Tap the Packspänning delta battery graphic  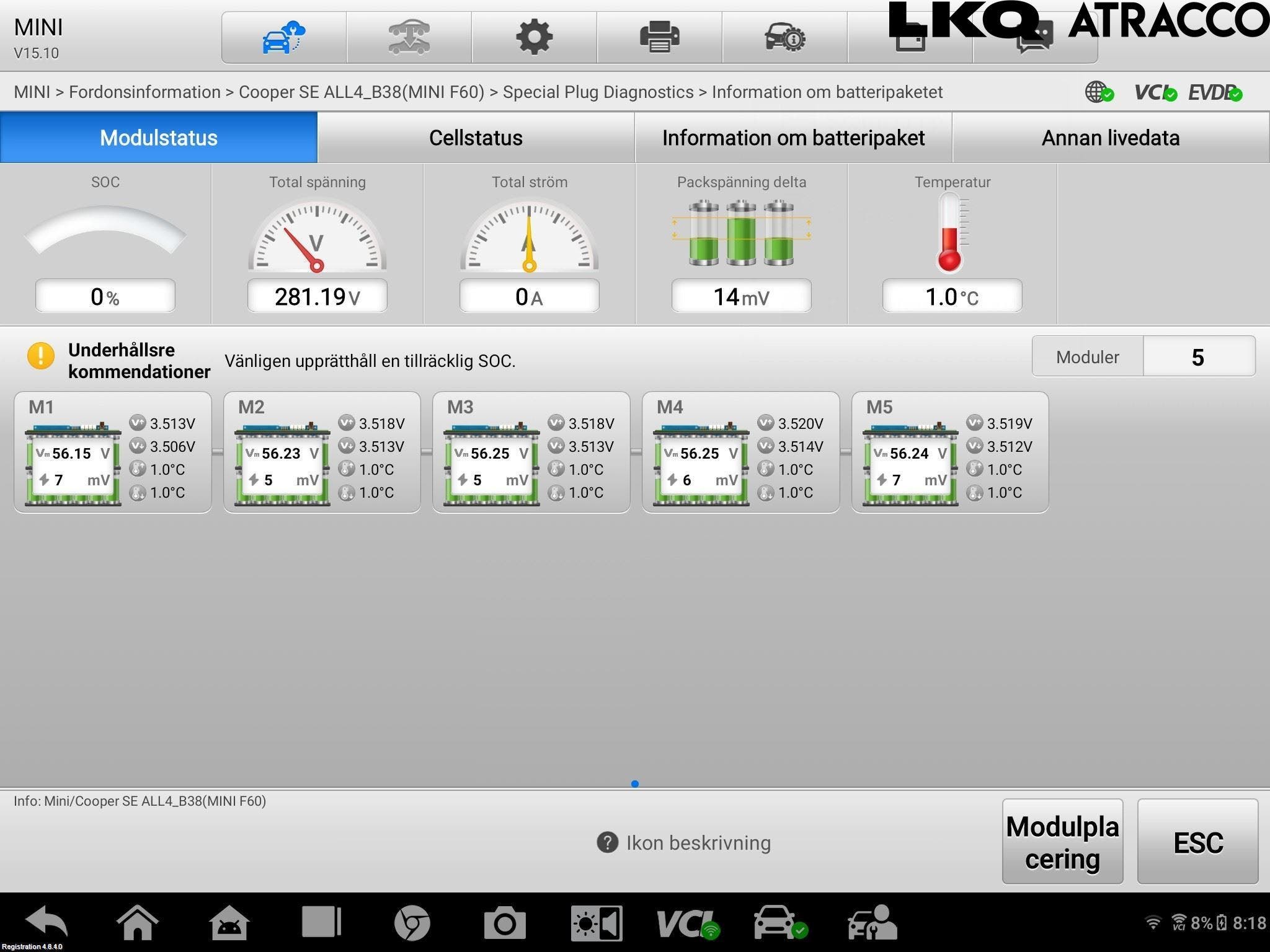pyautogui.click(x=741, y=233)
